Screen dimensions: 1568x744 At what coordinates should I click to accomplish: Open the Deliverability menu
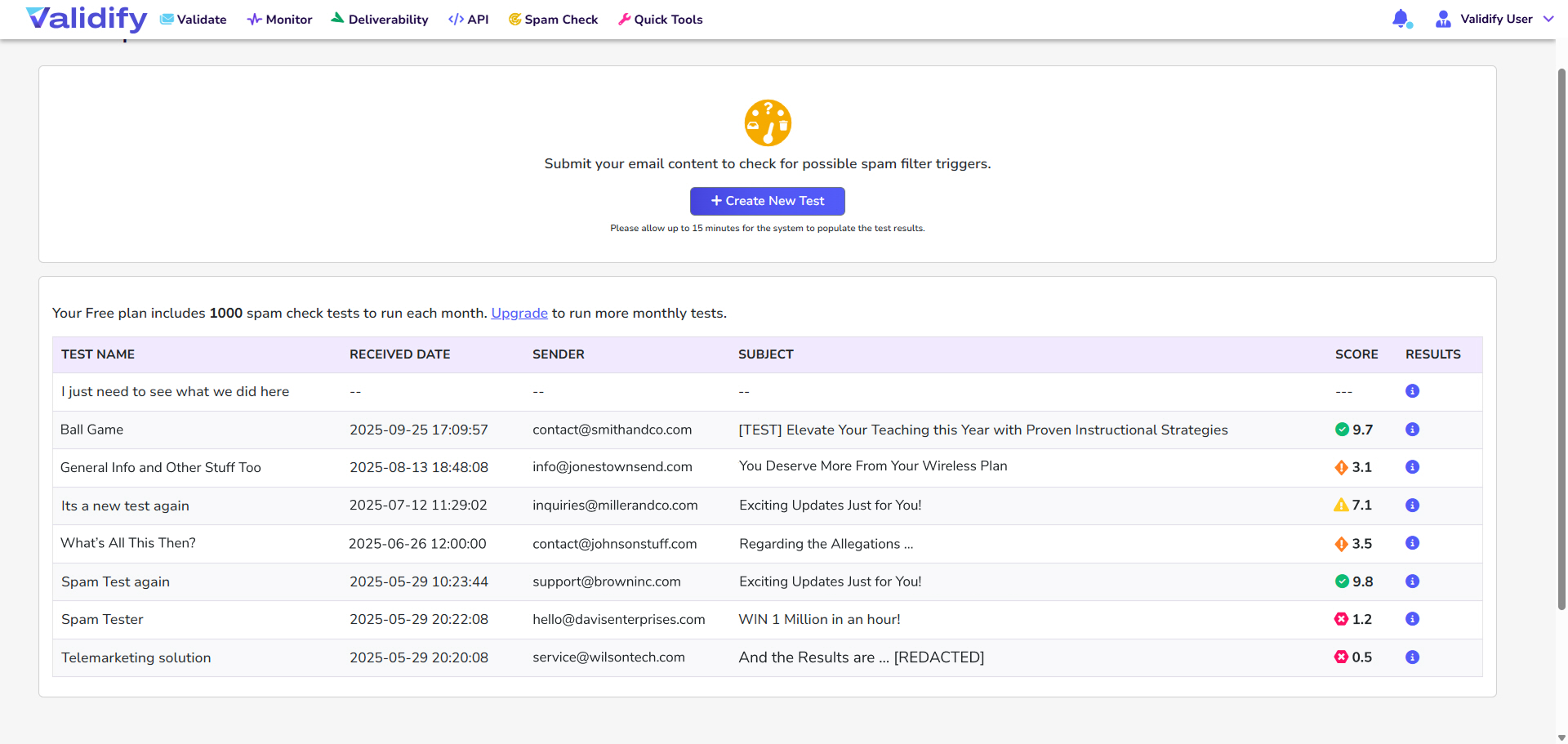[x=380, y=20]
